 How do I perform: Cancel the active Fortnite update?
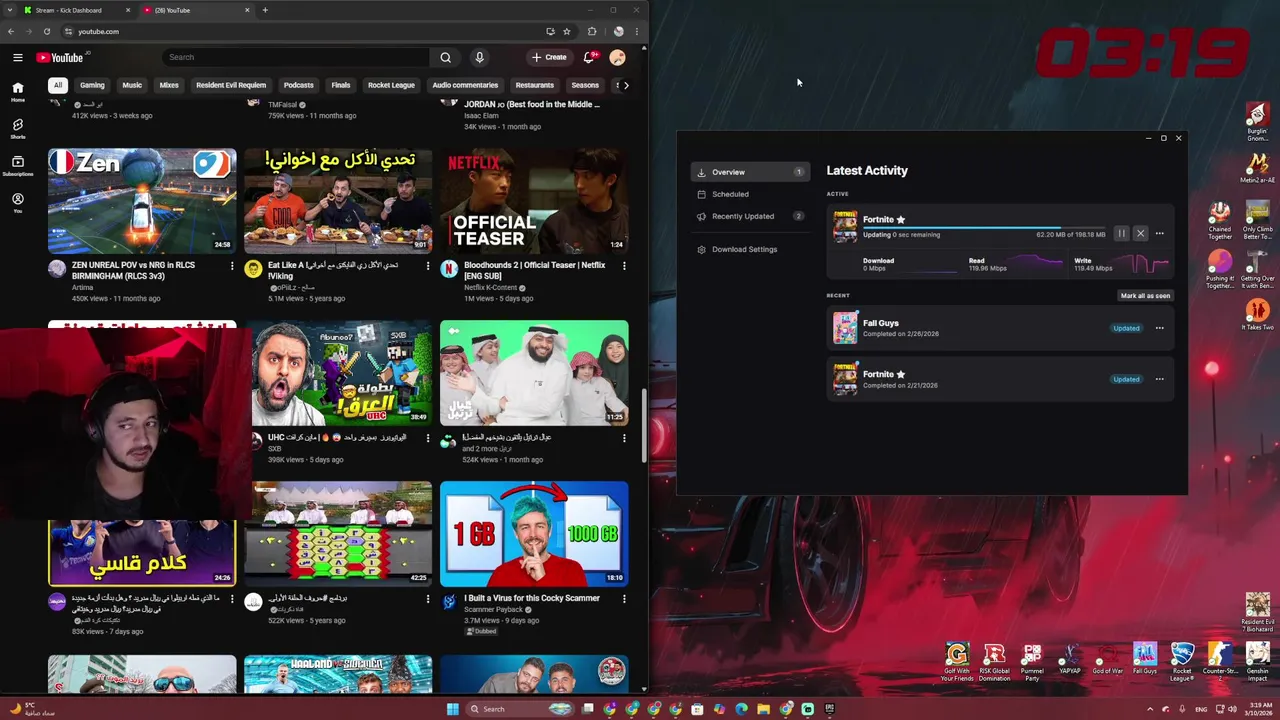coord(1140,234)
